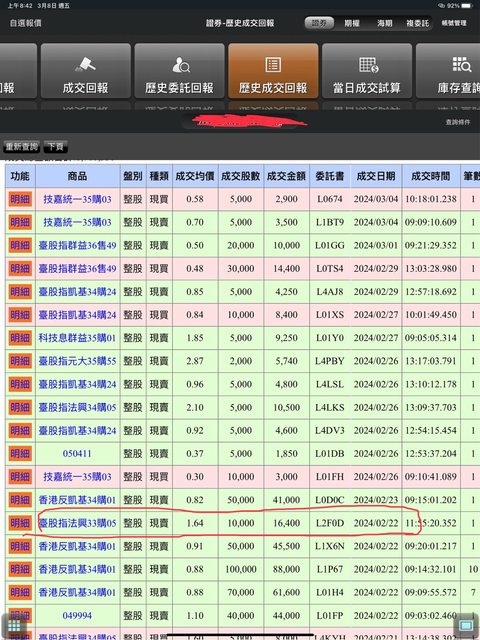Tap the screen icon at bottom right
The image size is (480, 640).
point(466,625)
